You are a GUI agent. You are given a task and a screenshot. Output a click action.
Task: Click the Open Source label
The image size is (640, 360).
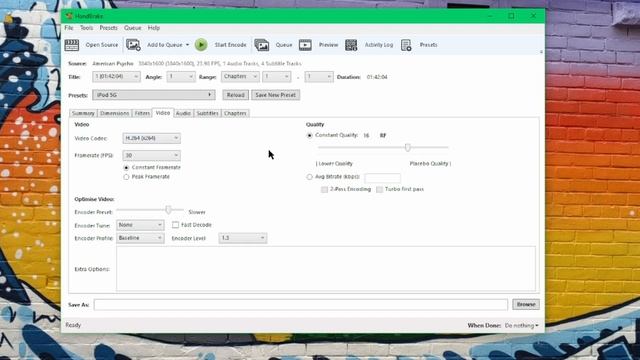click(102, 45)
